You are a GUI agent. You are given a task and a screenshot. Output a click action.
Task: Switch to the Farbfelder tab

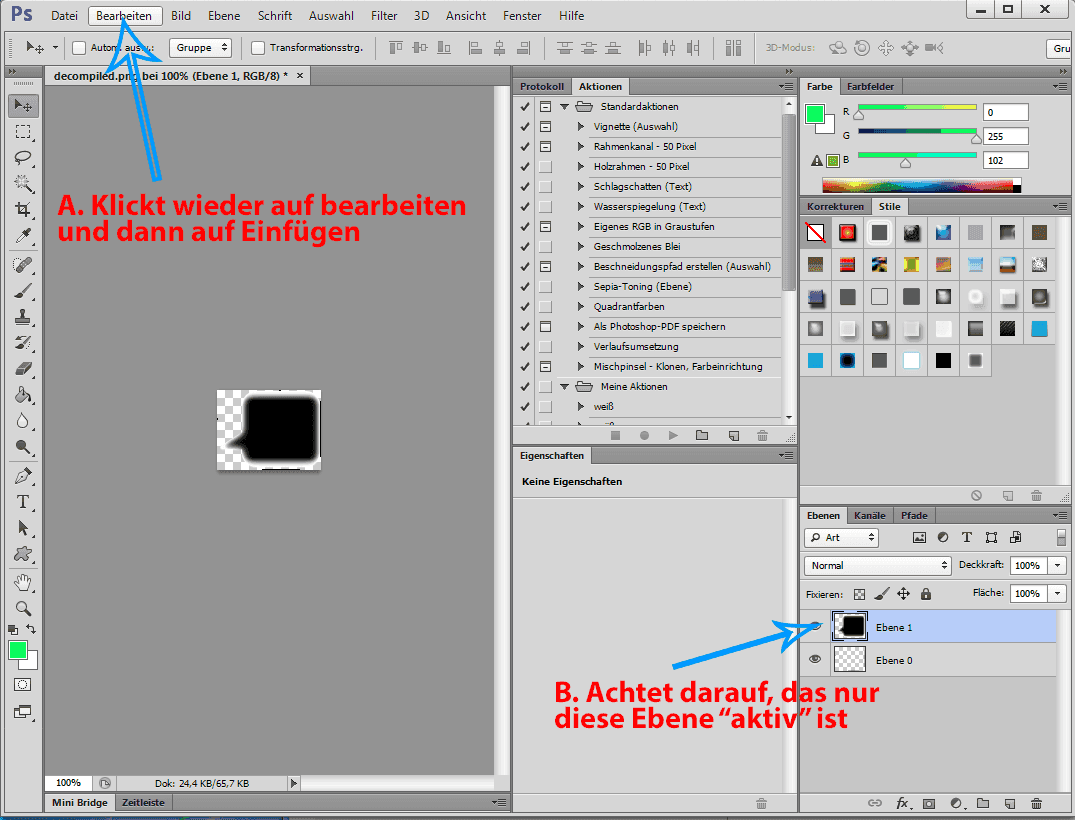tap(870, 86)
